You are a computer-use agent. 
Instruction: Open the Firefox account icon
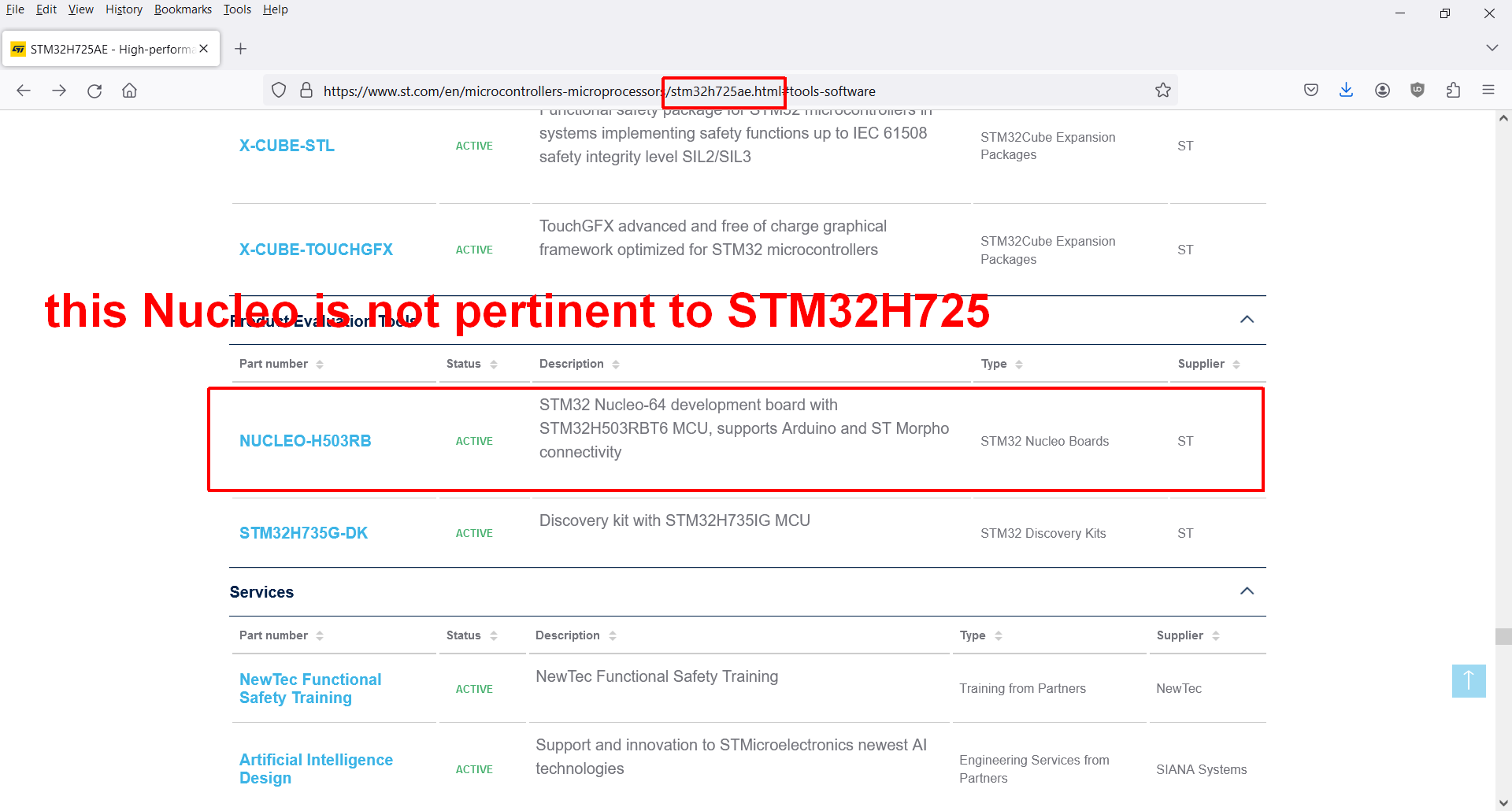click(x=1382, y=90)
